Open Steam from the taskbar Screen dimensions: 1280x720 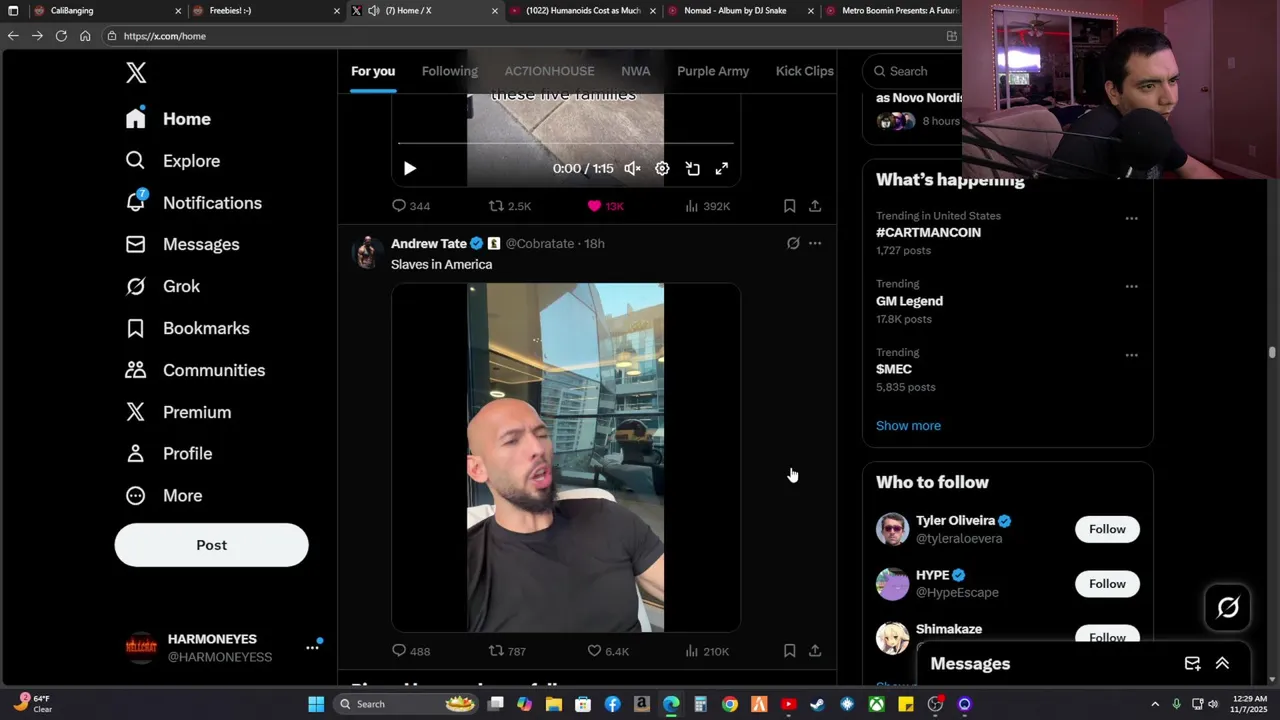[x=817, y=704]
